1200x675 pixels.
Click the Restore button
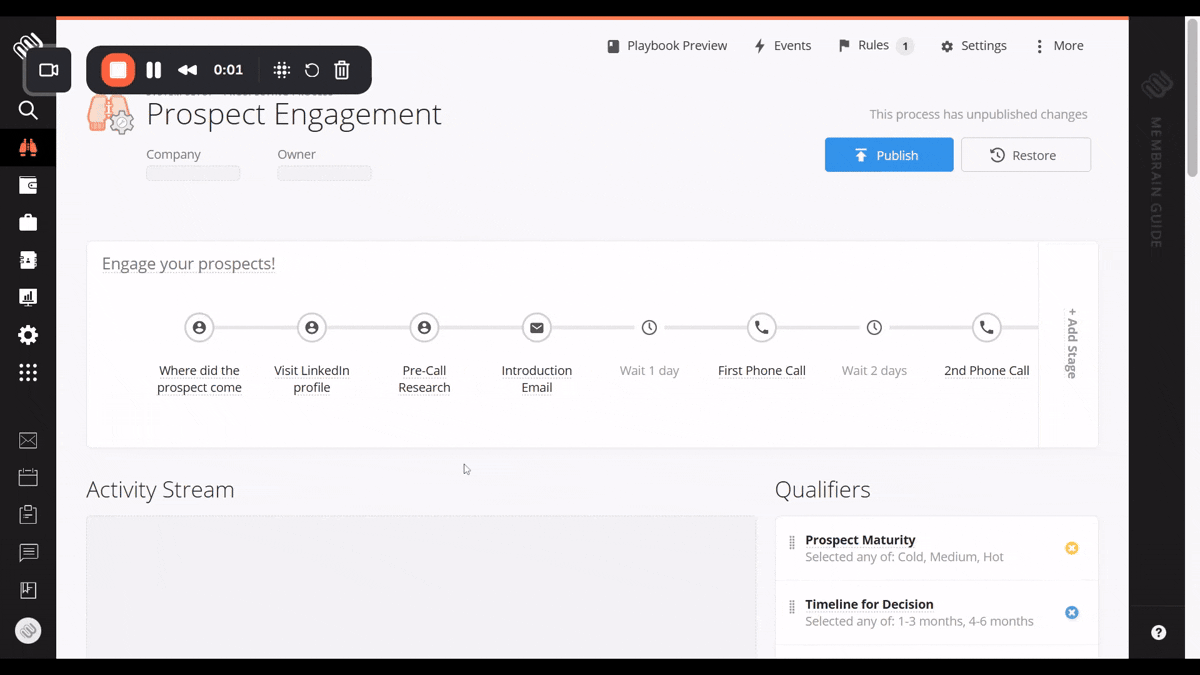(x=1025, y=155)
